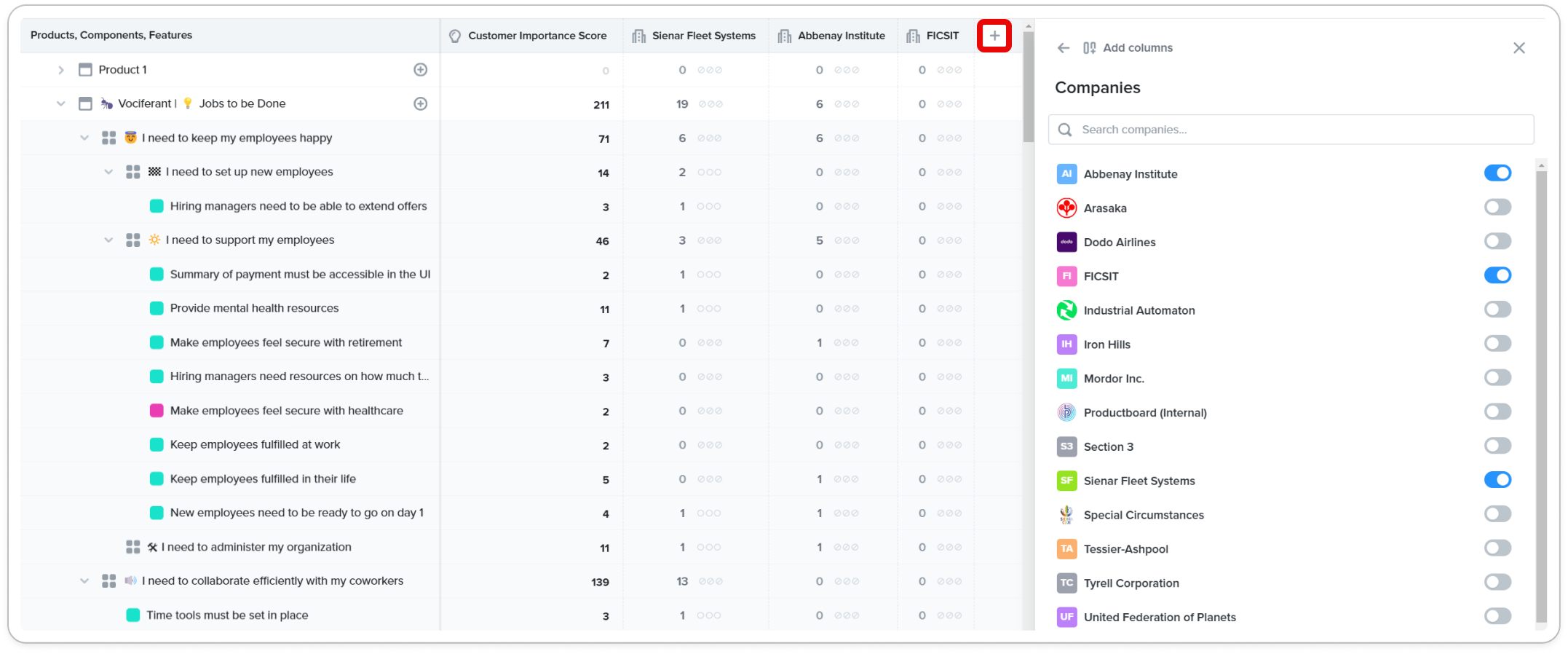This screenshot has height=654, width=1568.
Task: Click component icon beside 'I need to administer my organization'
Action: (x=132, y=547)
